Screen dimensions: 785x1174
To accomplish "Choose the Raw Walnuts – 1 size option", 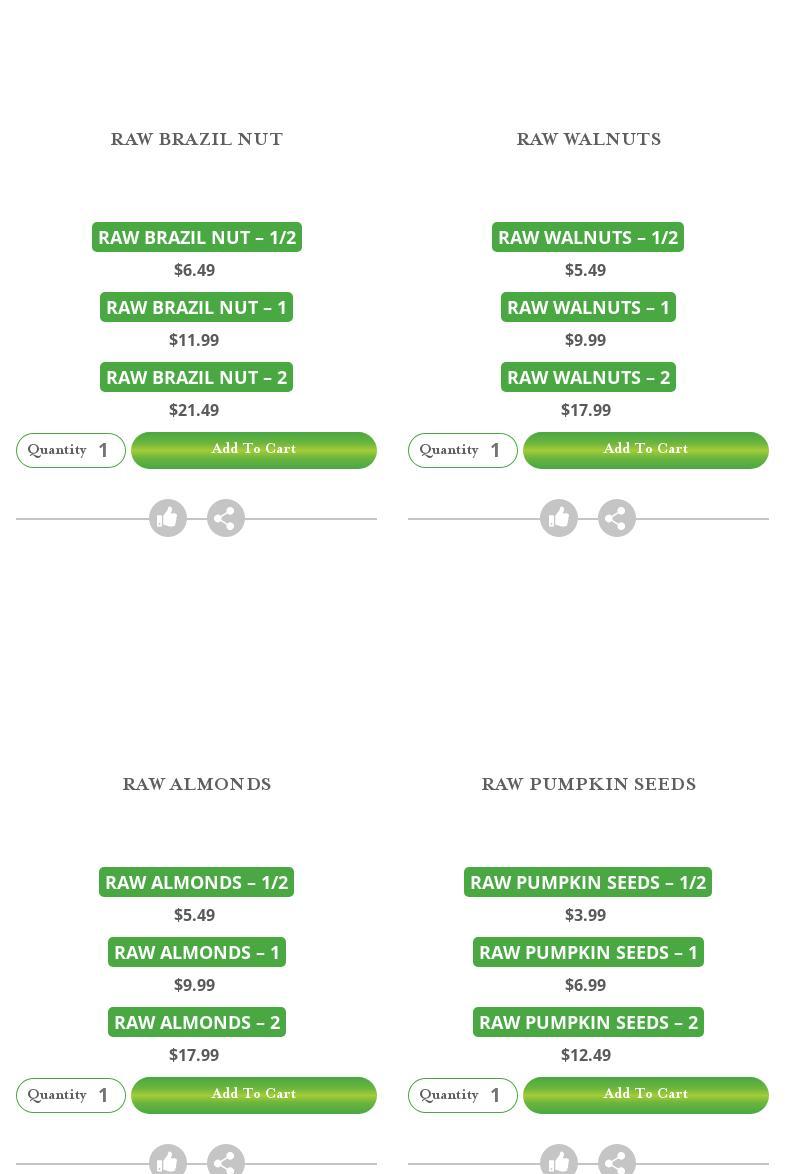I will pos(588,307).
